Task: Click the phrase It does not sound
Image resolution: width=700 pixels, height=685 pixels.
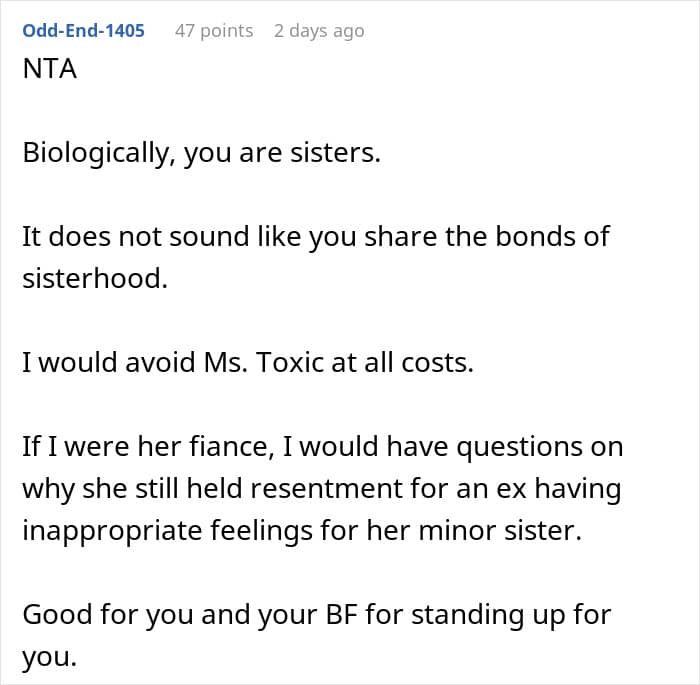Action: (x=136, y=237)
